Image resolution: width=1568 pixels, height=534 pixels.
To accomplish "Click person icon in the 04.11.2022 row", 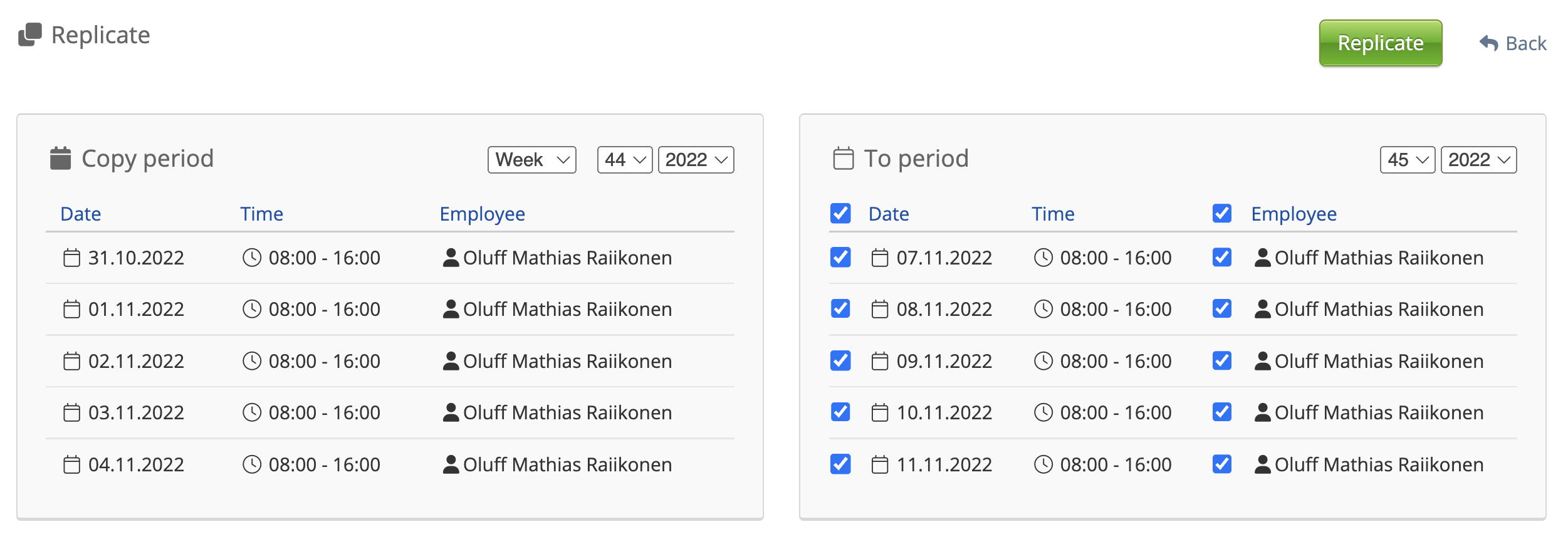I will [x=451, y=464].
